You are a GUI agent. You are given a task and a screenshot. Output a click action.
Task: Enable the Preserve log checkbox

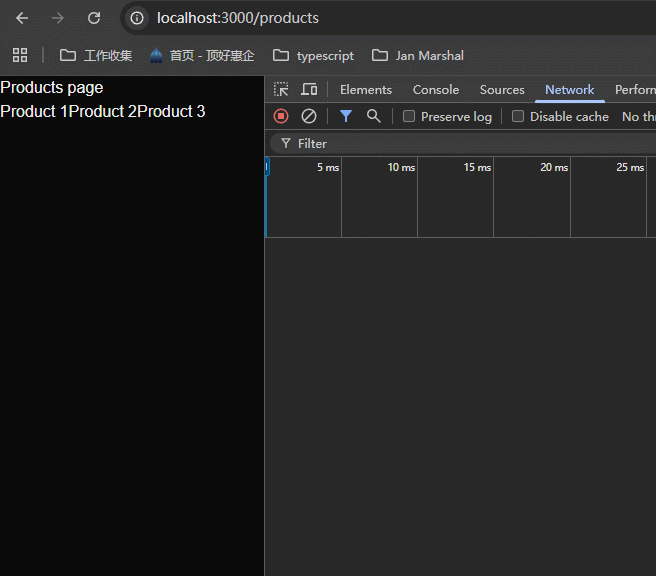pyautogui.click(x=409, y=117)
